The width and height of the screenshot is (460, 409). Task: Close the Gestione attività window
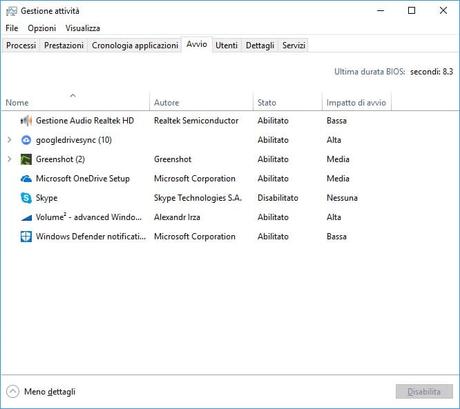(x=443, y=11)
